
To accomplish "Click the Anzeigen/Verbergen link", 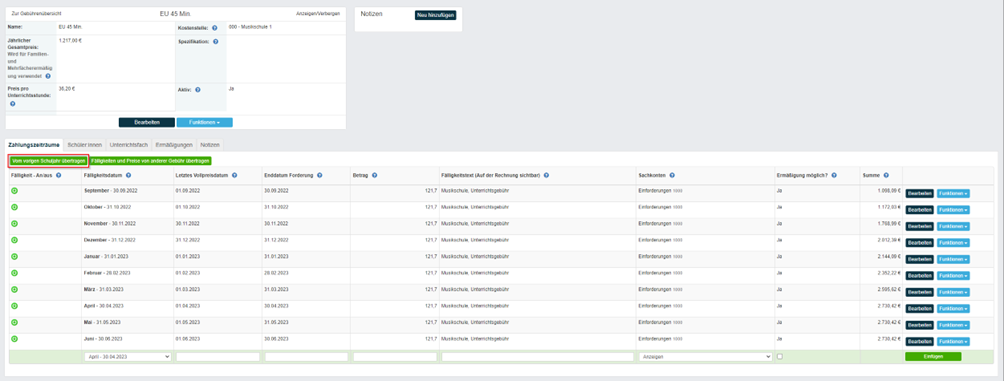I will pos(318,13).
